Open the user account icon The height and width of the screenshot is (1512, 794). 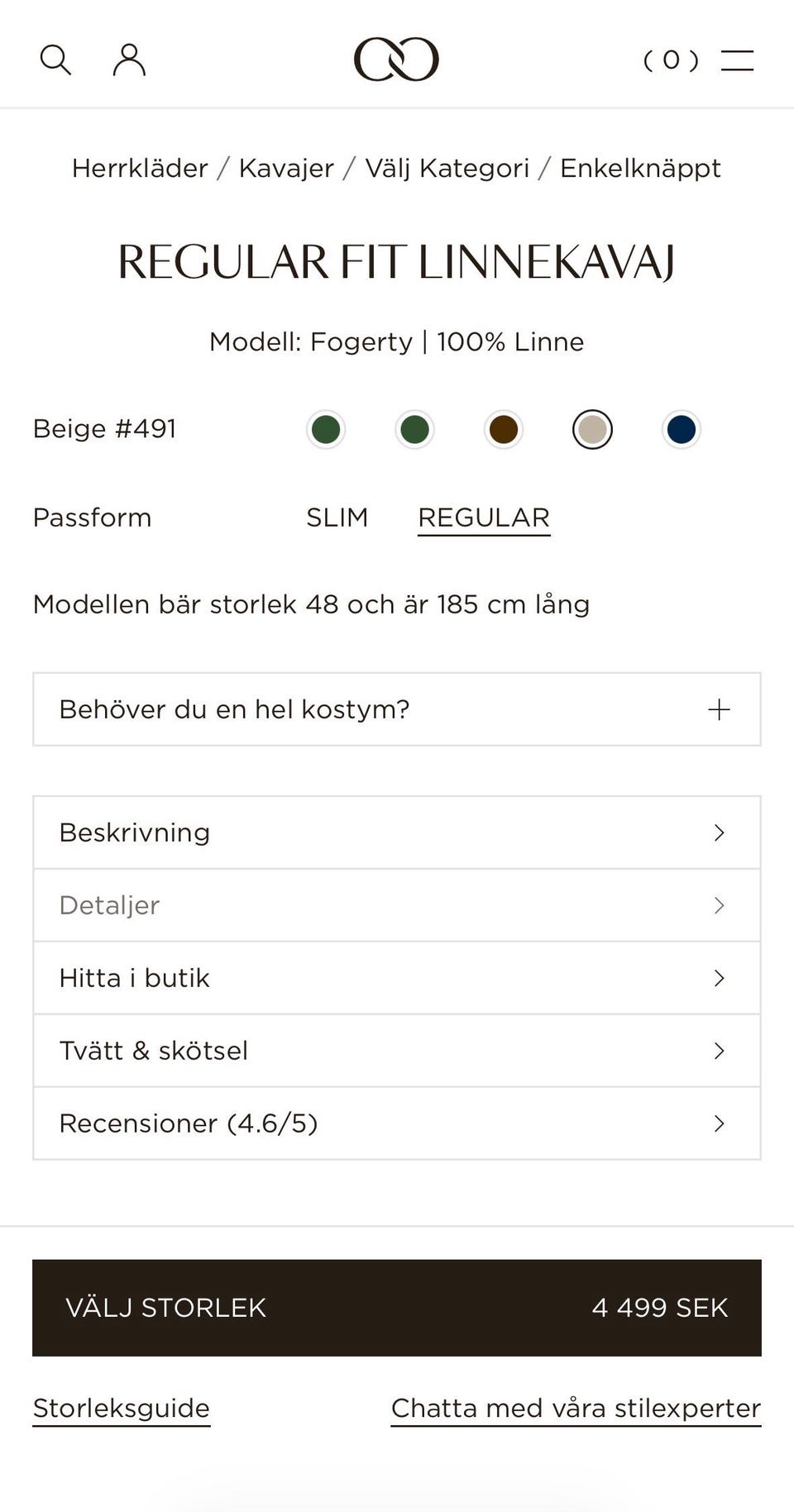pyautogui.click(x=129, y=60)
